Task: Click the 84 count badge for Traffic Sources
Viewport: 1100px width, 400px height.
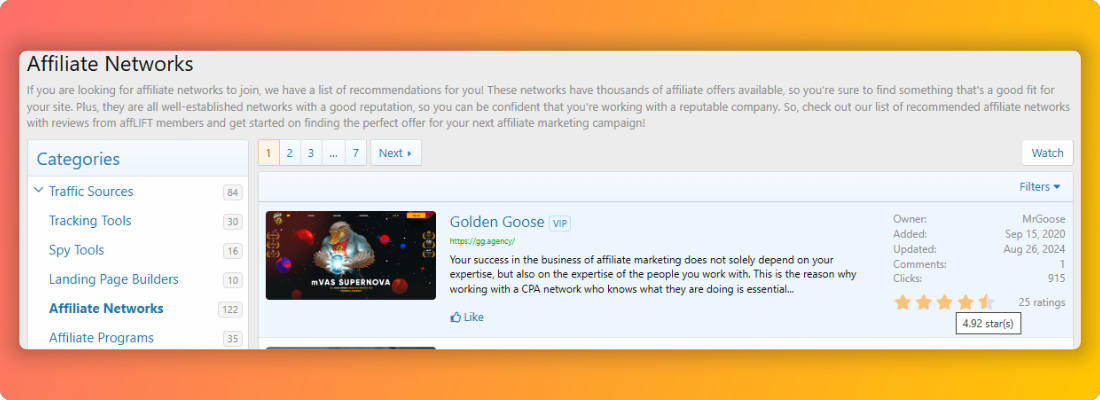Action: click(233, 192)
